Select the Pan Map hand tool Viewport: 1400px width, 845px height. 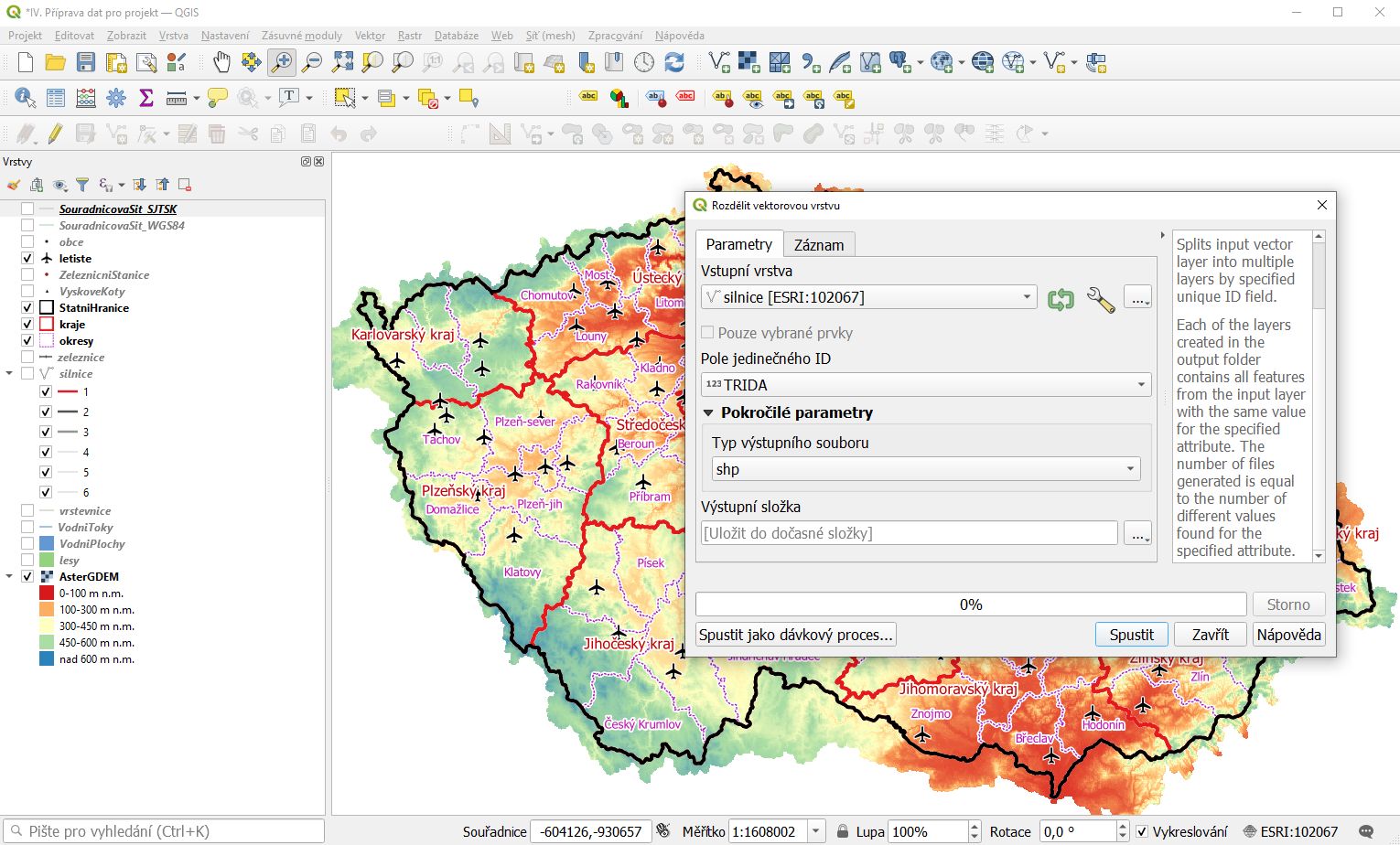(x=221, y=62)
